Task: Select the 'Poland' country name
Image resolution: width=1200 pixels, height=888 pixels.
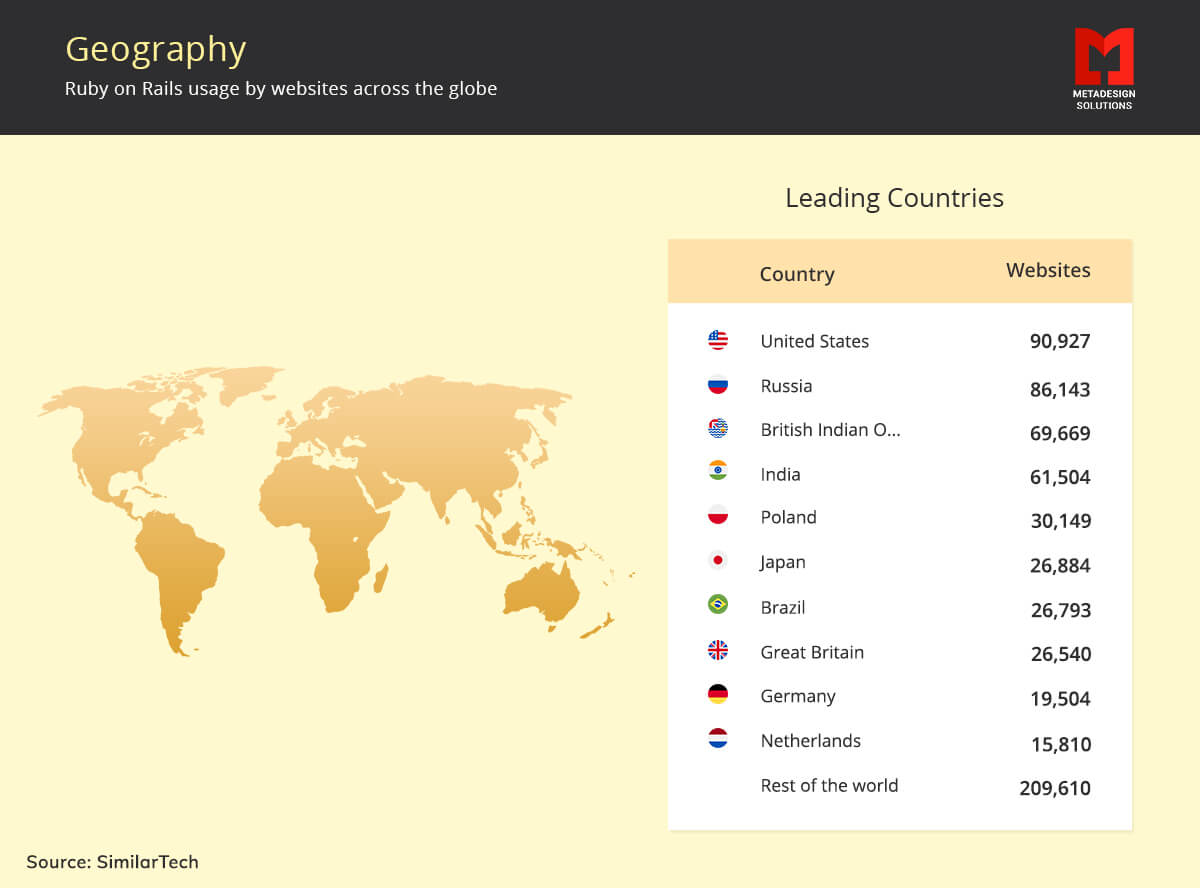Action: (788, 517)
